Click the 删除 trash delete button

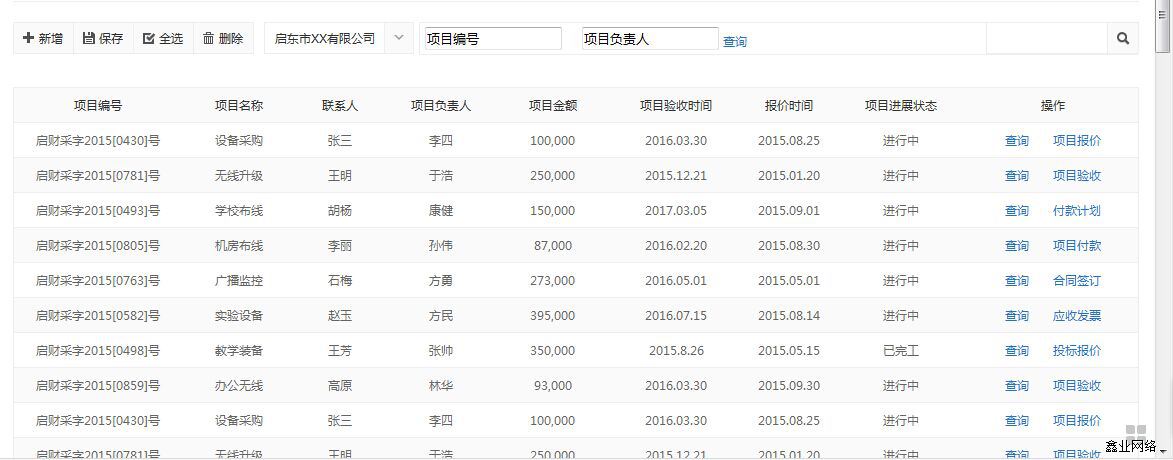223,38
